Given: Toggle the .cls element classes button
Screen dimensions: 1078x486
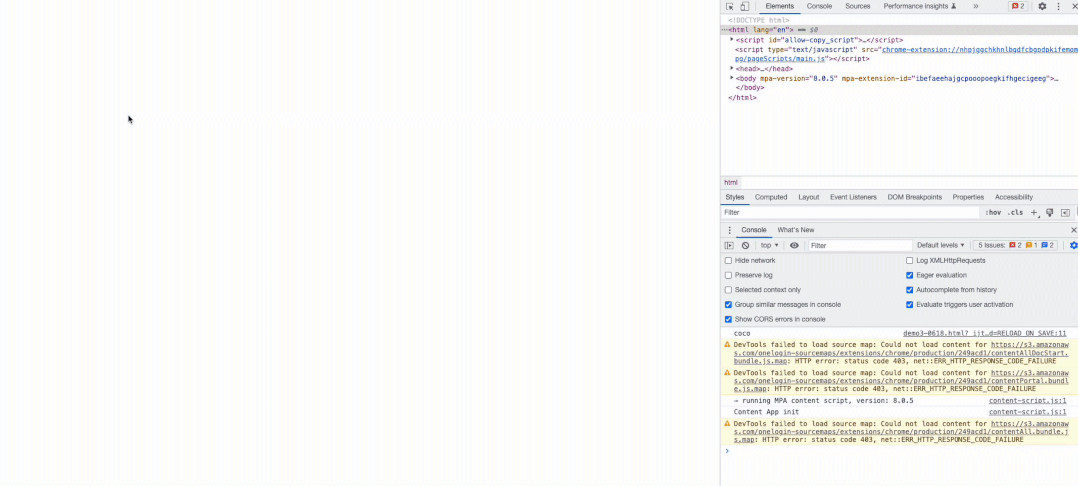Looking at the screenshot, I should [x=1015, y=213].
